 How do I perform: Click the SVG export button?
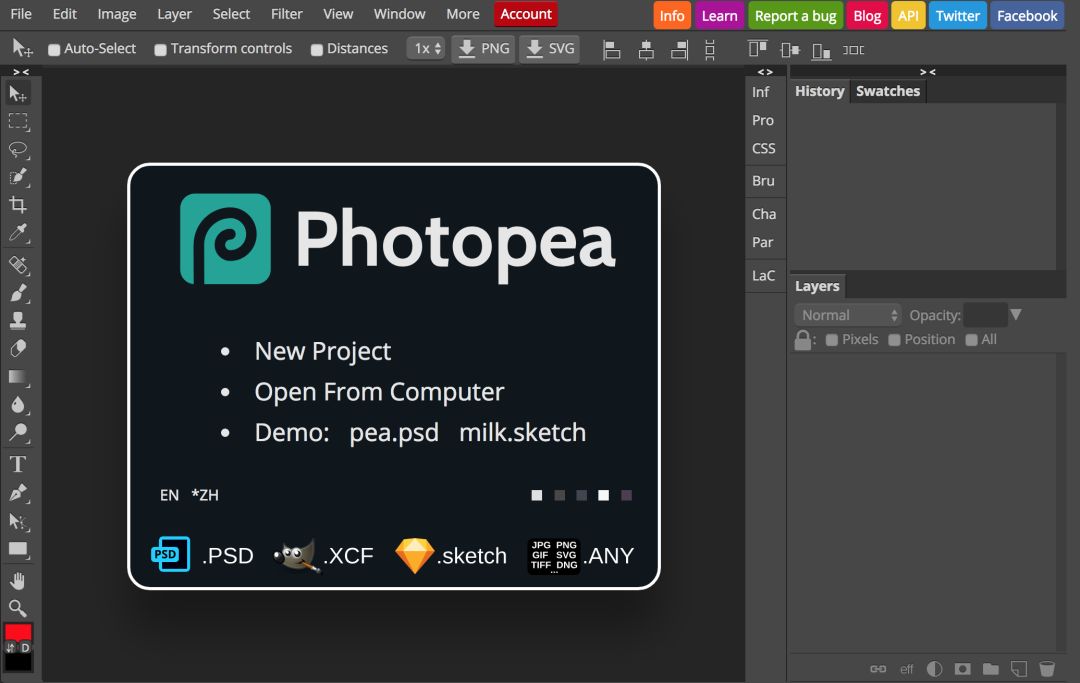click(550, 49)
